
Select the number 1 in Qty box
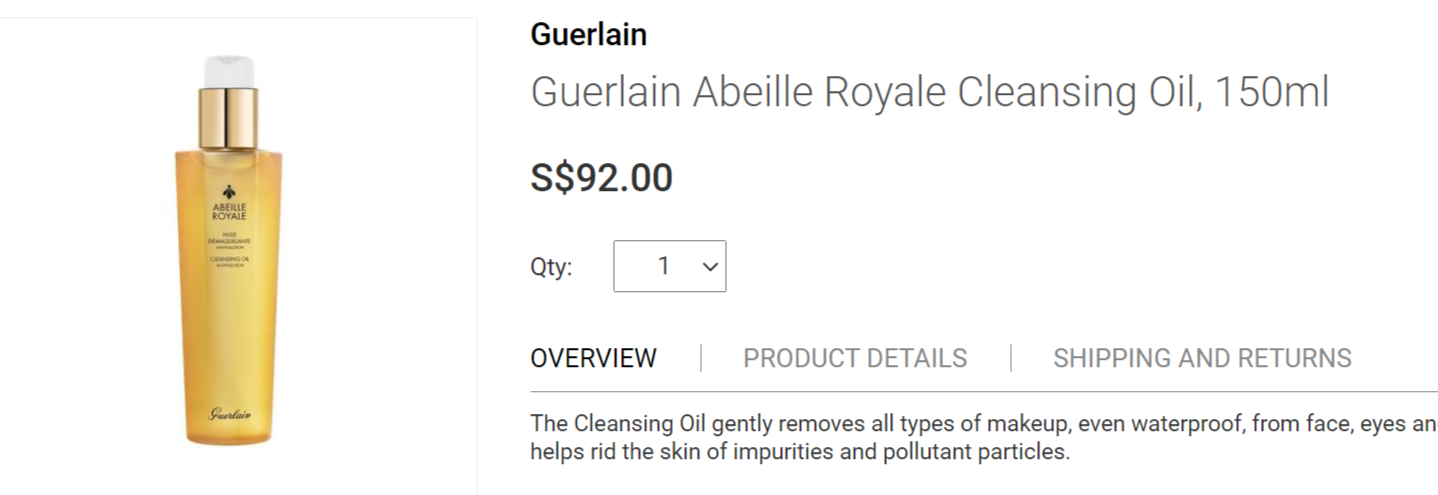(663, 266)
